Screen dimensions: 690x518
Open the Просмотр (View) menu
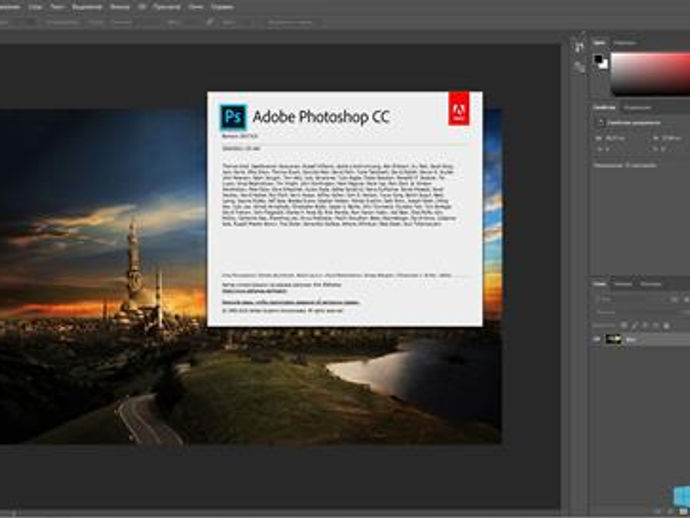point(166,7)
